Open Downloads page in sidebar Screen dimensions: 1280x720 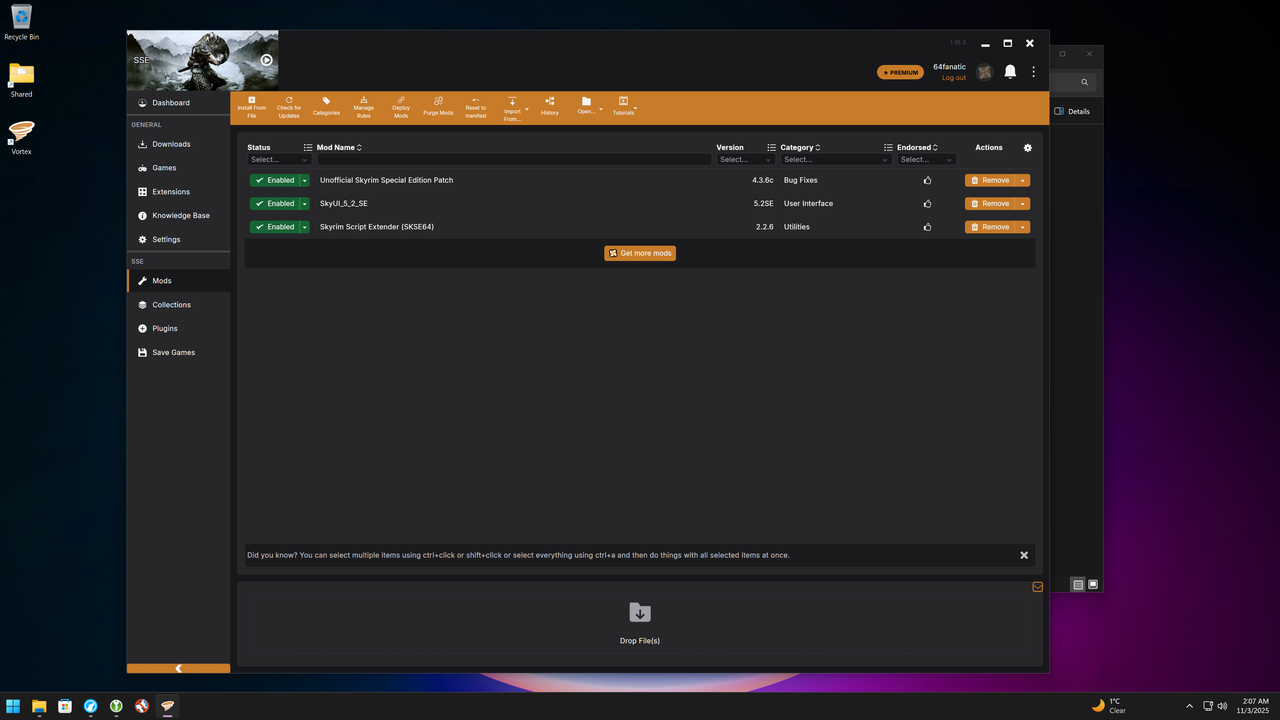point(178,144)
